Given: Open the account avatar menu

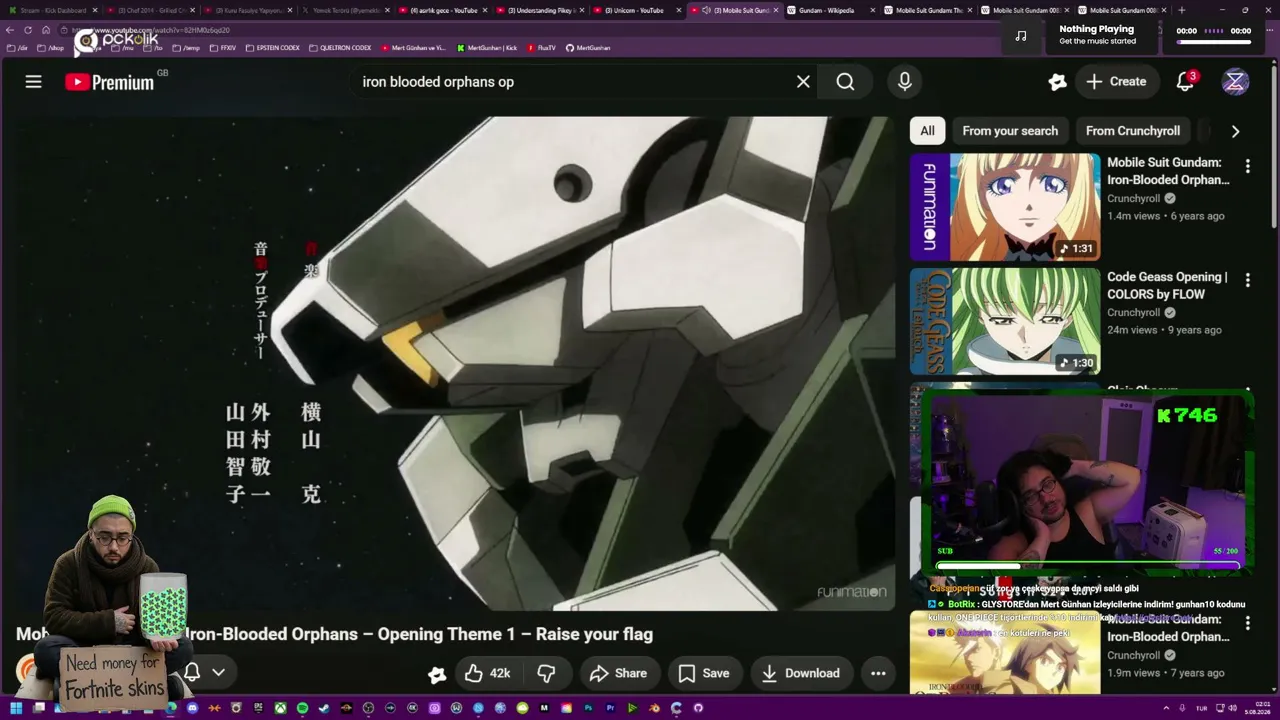Looking at the screenshot, I should [1235, 82].
